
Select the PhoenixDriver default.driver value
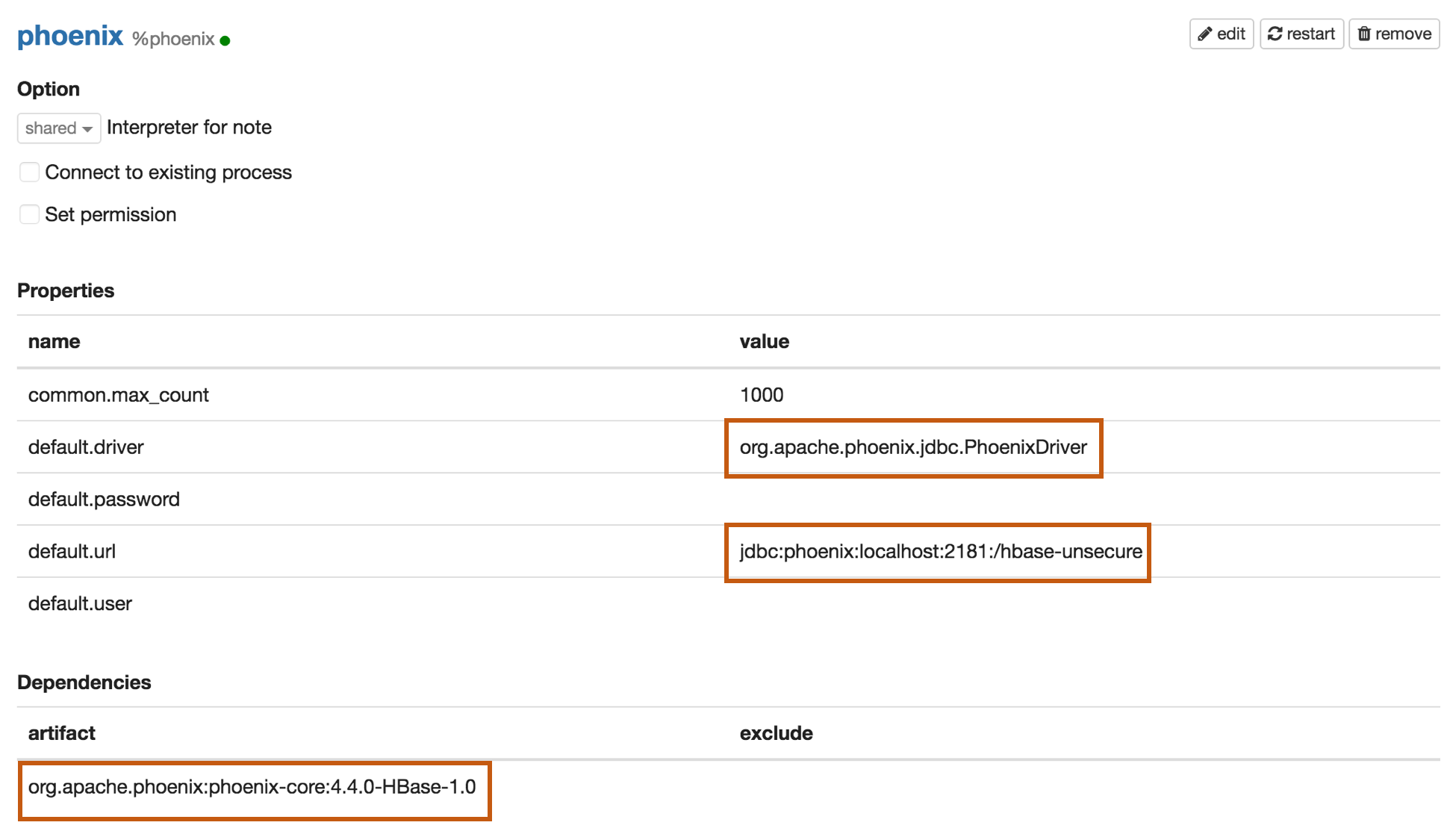[912, 447]
